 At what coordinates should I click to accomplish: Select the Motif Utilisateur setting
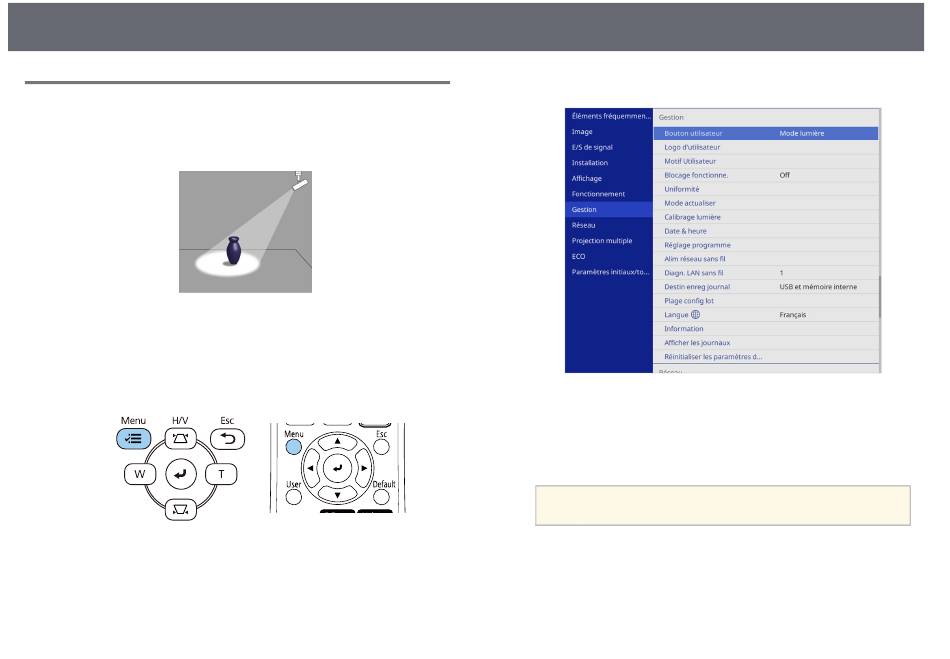click(x=766, y=161)
